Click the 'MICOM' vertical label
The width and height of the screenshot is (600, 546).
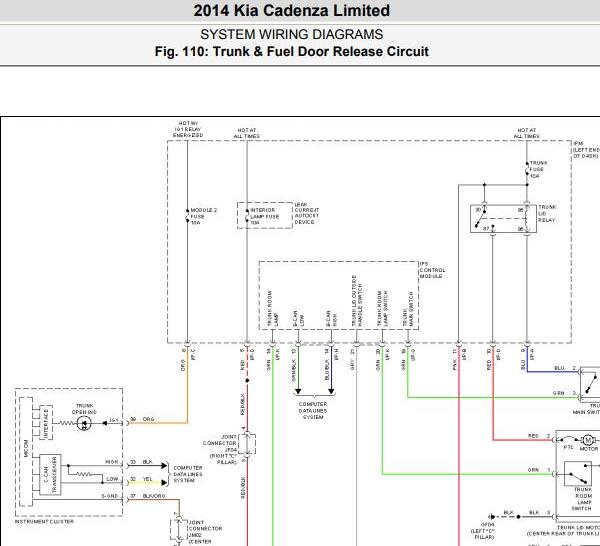point(26,448)
